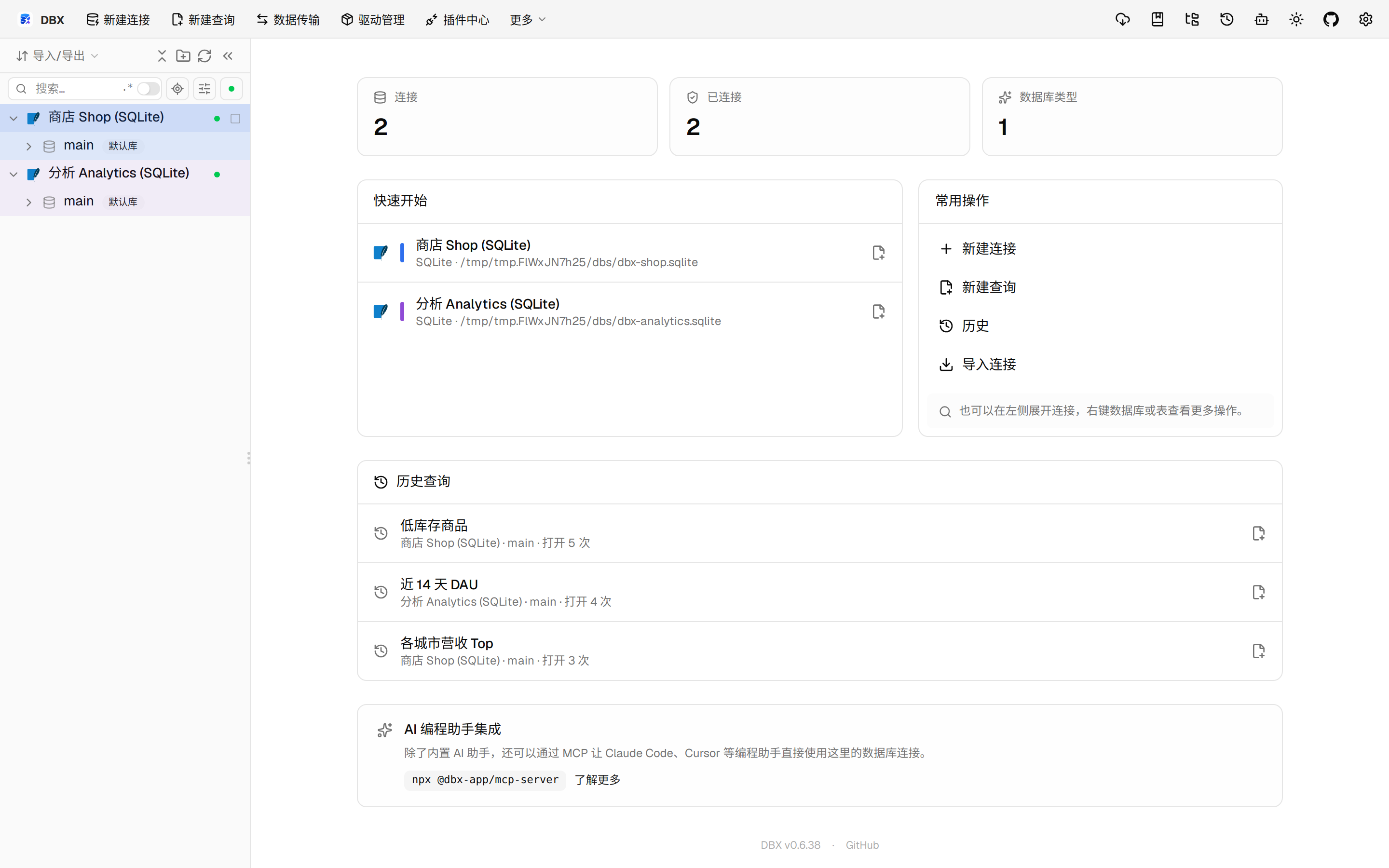This screenshot has width=1389, height=868.
Task: Open 近 14 天 DAU history query icon
Action: click(x=1258, y=592)
